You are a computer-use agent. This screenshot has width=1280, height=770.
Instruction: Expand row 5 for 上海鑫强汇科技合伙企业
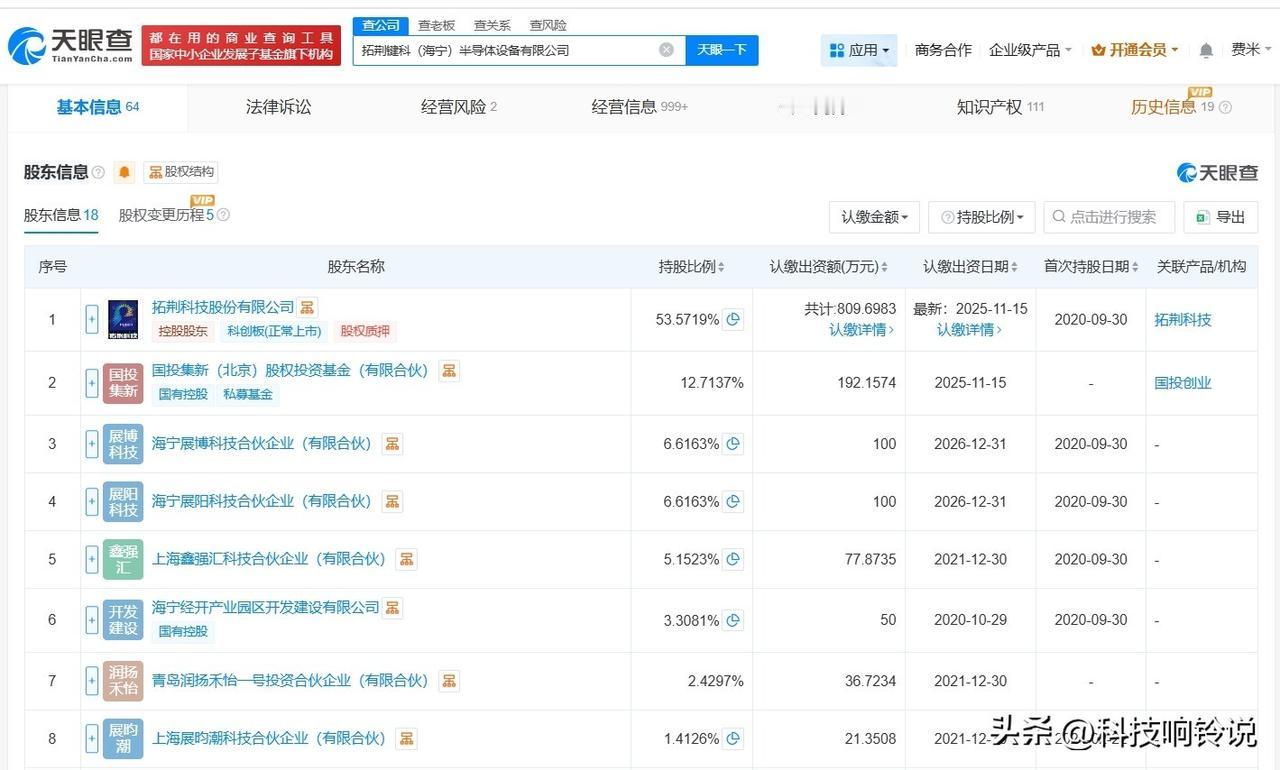92,559
